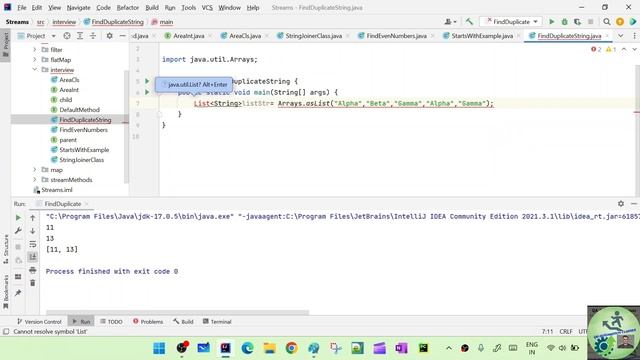Open Search Everywhere magnifier icon
The height and width of the screenshot is (360, 640).
click(x=607, y=22)
